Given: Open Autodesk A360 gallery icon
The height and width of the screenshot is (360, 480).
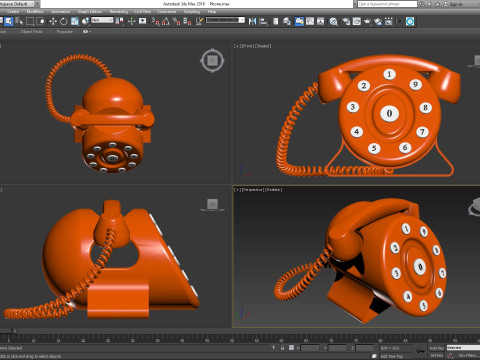Looking at the screenshot, I should point(389,21).
